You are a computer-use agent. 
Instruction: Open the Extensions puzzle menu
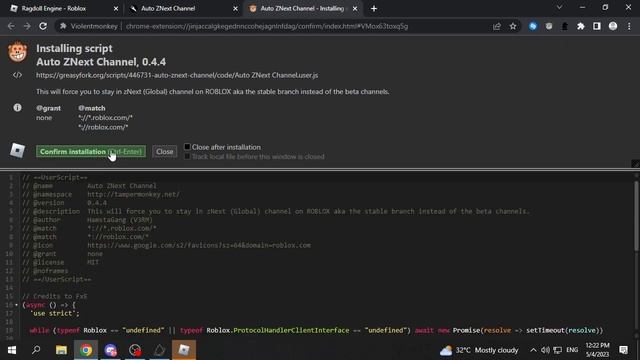pyautogui.click(x=581, y=26)
